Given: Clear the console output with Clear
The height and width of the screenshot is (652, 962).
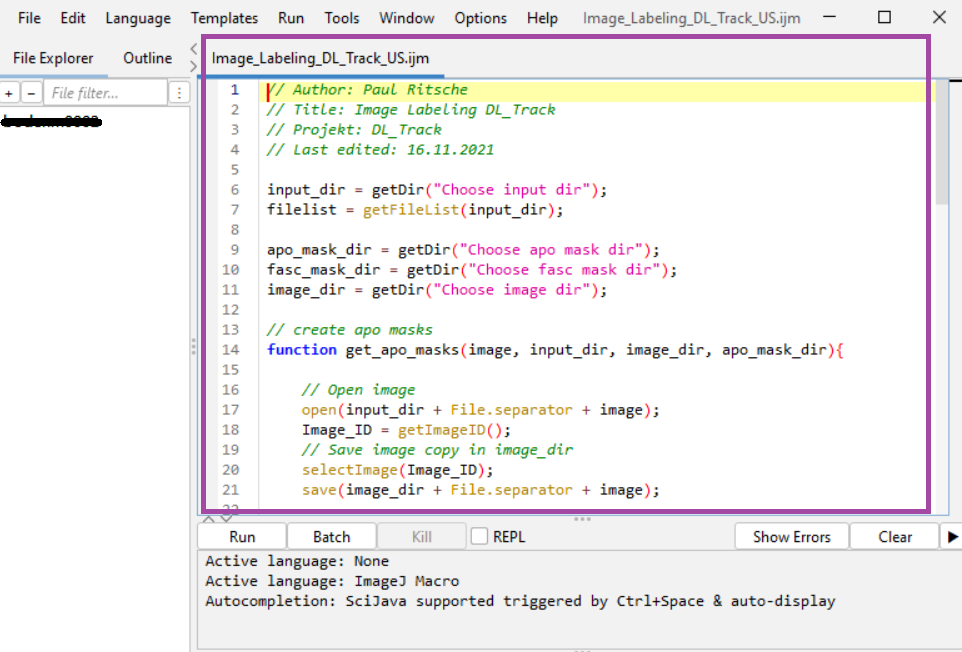Looking at the screenshot, I should (894, 537).
